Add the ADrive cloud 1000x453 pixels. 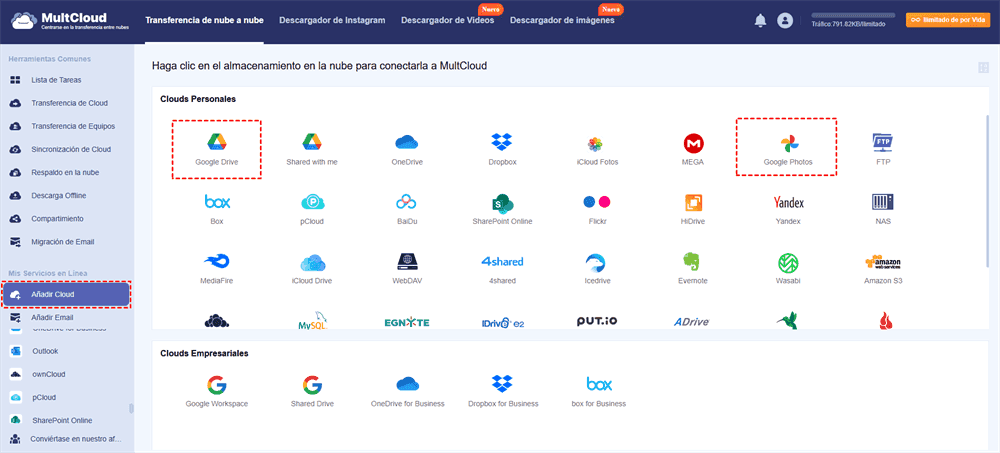(692, 322)
